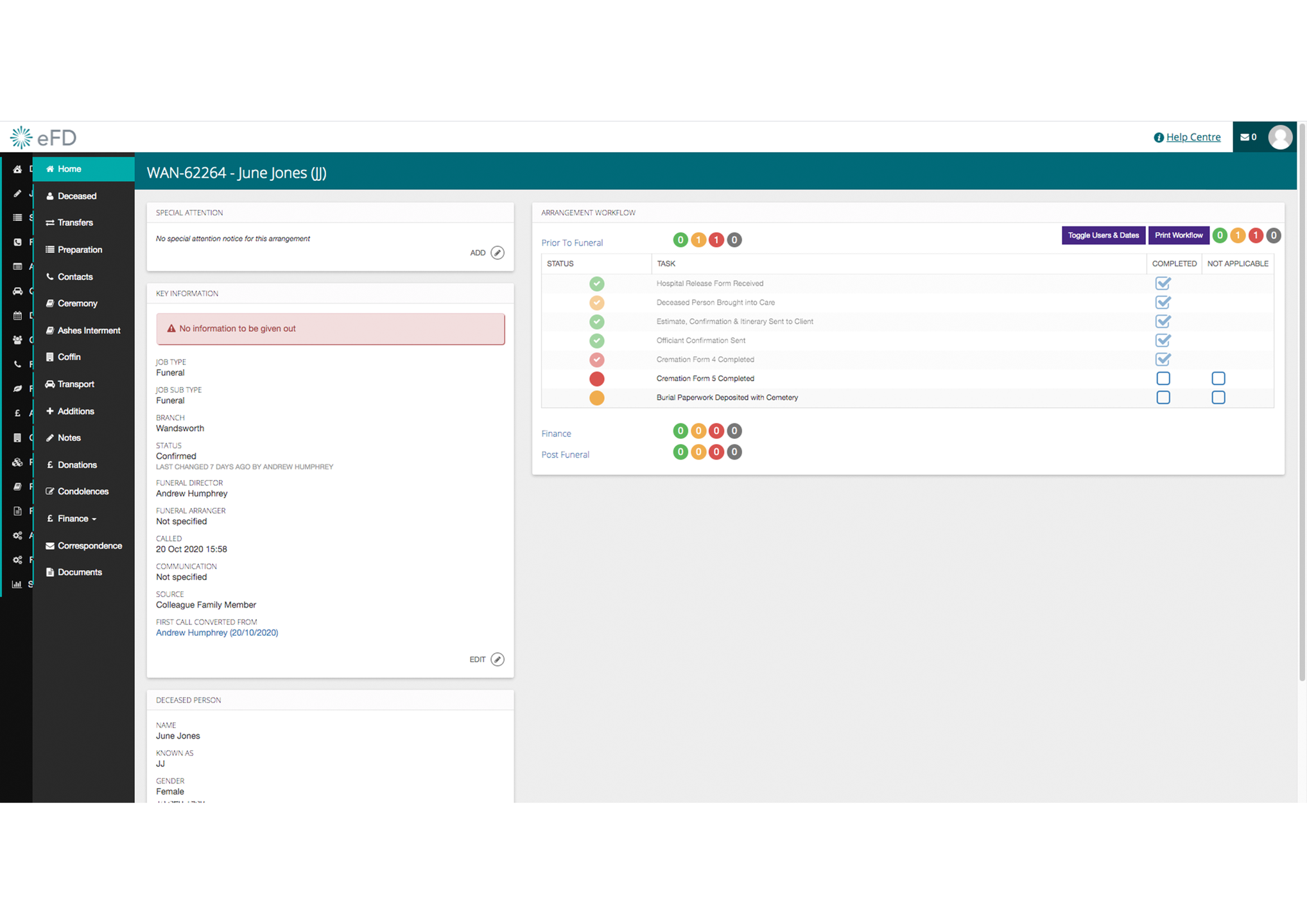Click the eFD logo

point(44,137)
